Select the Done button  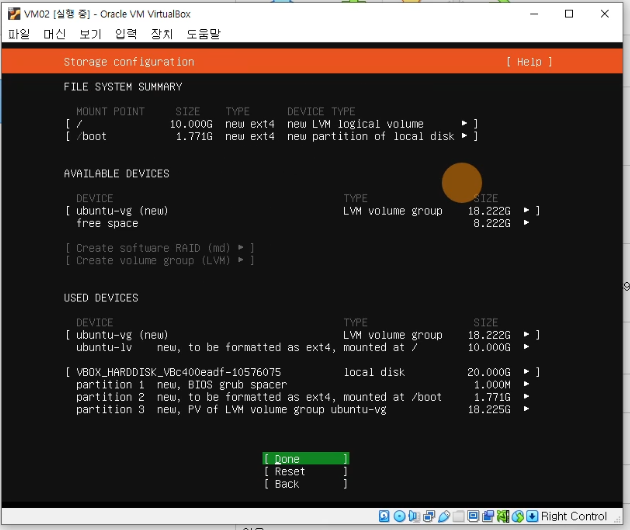[306, 459]
